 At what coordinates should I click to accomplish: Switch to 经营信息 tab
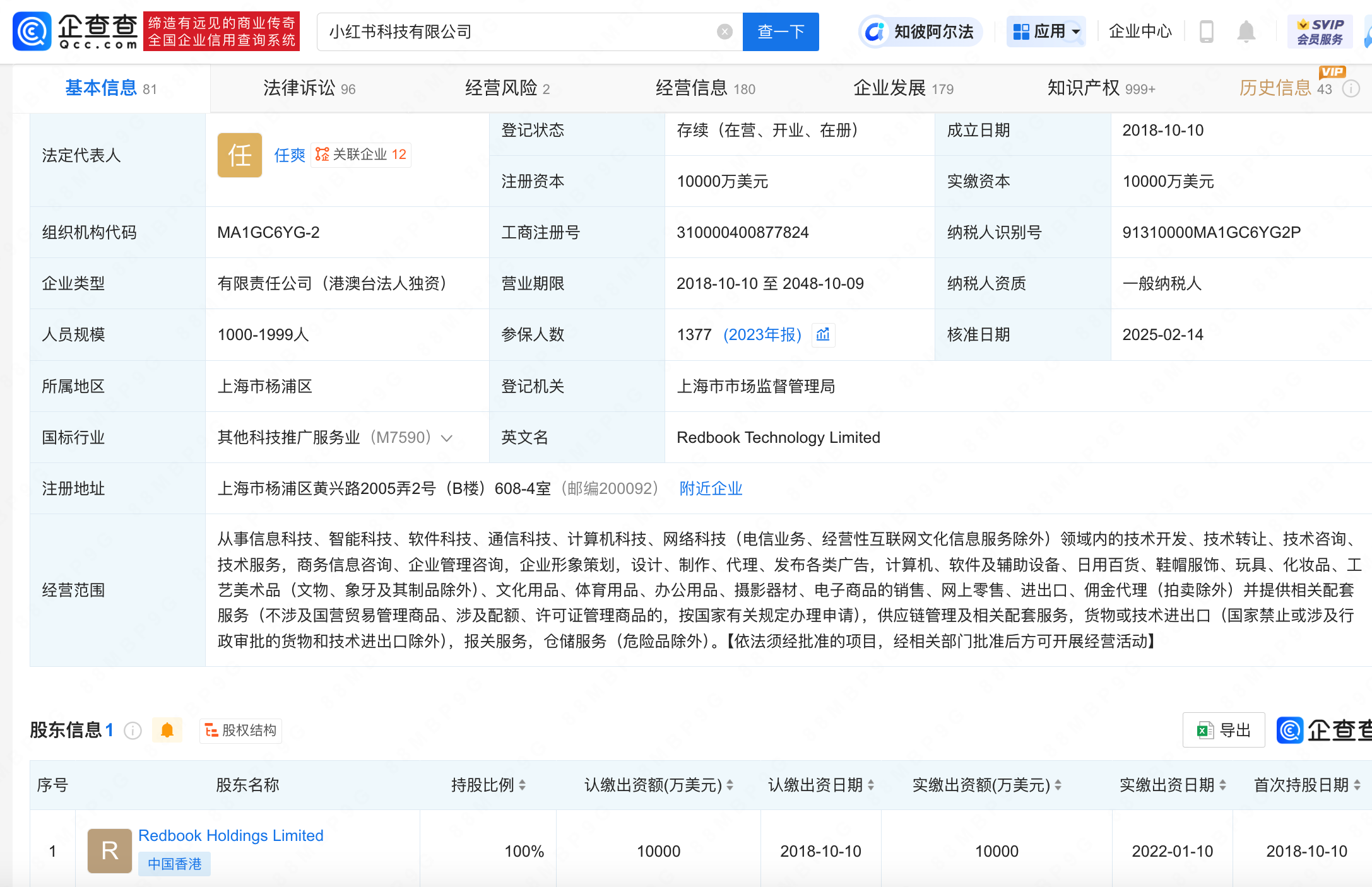pos(706,88)
